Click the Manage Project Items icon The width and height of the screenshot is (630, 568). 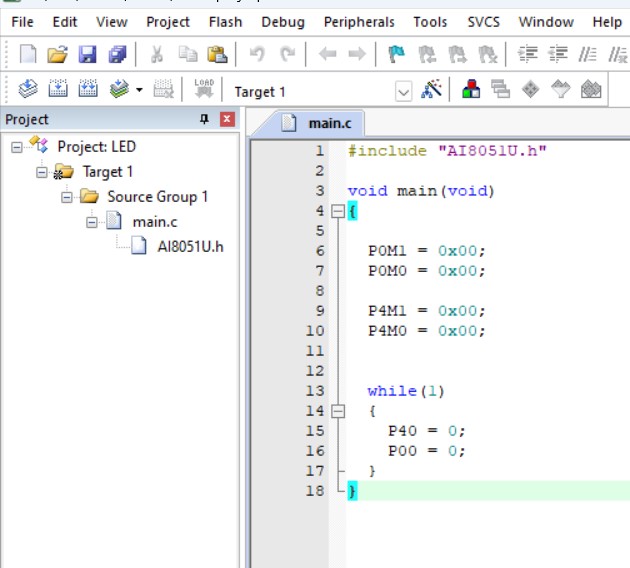471,88
